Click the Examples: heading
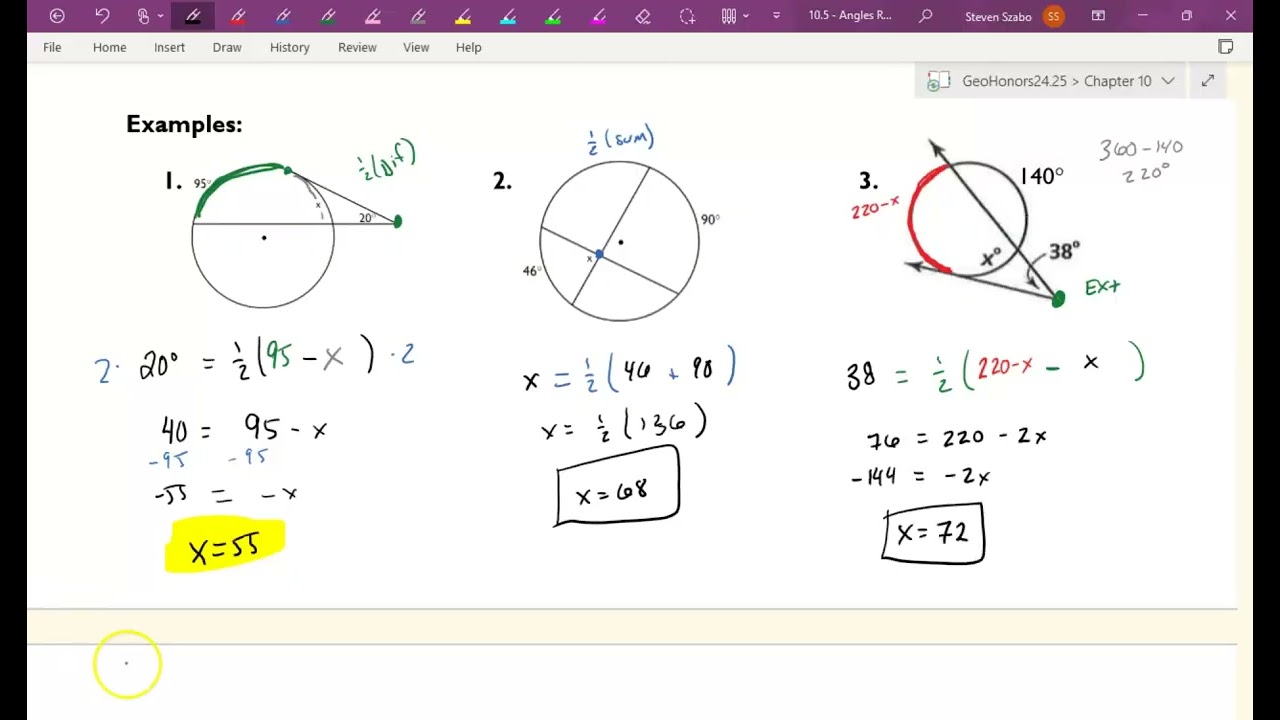 point(184,124)
